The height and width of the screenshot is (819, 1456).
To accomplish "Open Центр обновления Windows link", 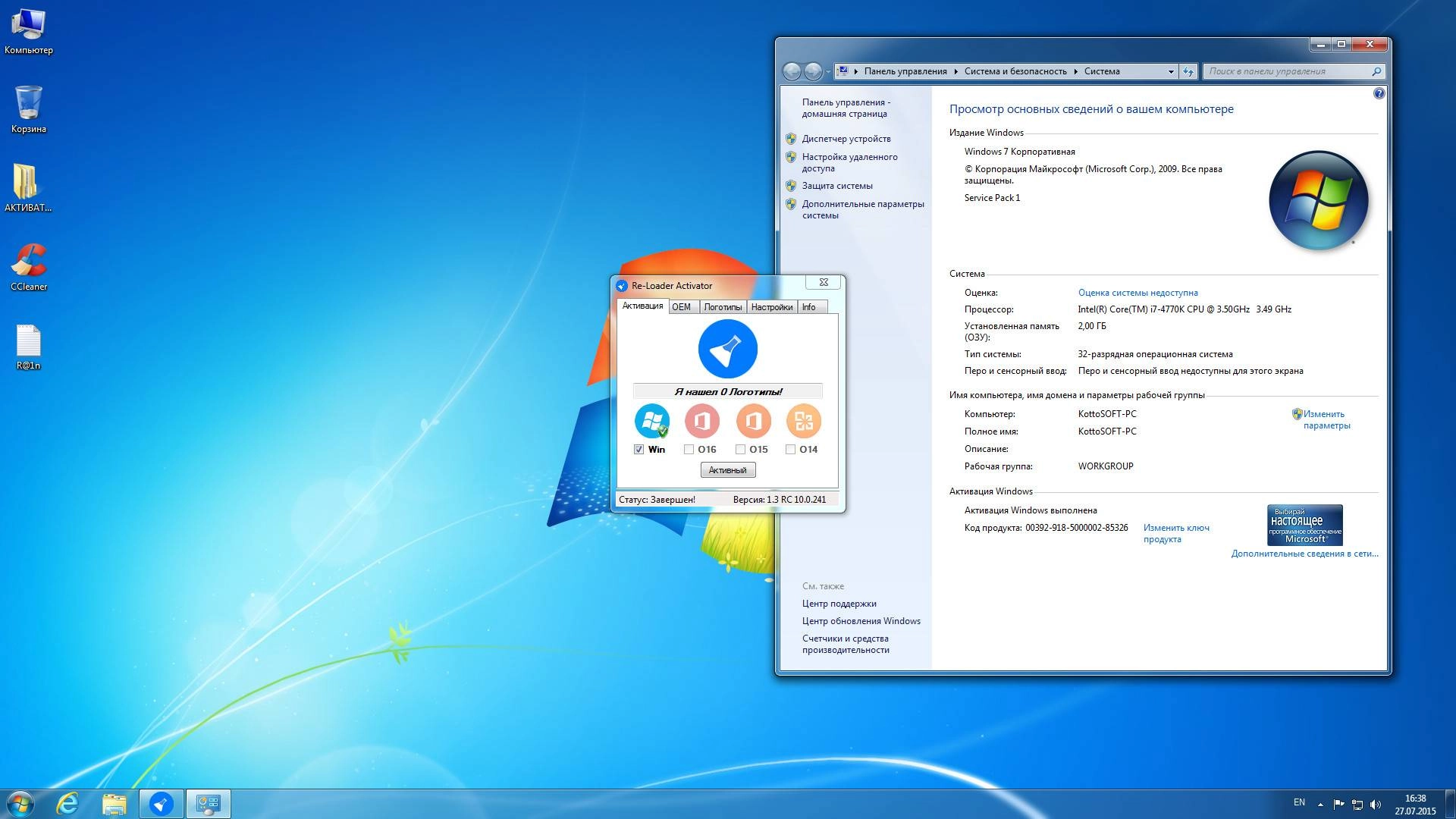I will [861, 621].
